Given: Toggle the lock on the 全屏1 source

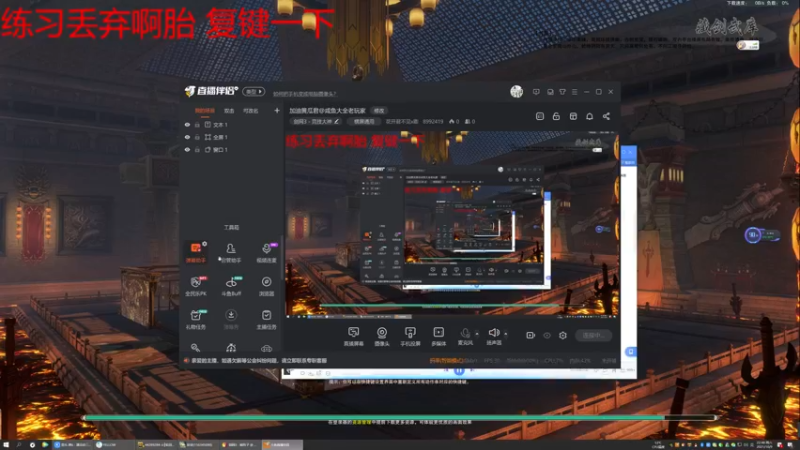Looking at the screenshot, I should pos(197,137).
